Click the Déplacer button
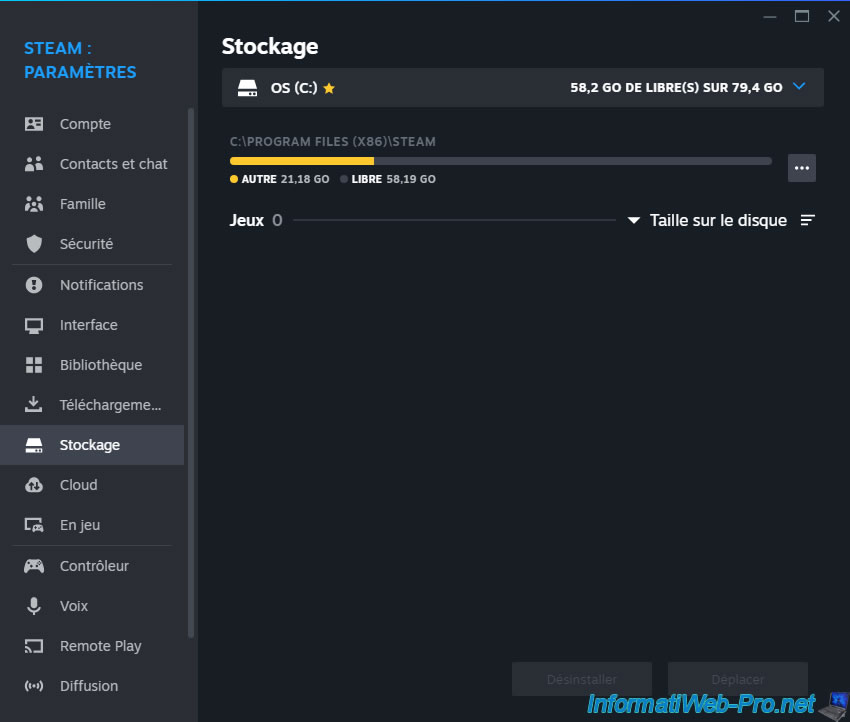The height and width of the screenshot is (722, 850). pos(738,679)
